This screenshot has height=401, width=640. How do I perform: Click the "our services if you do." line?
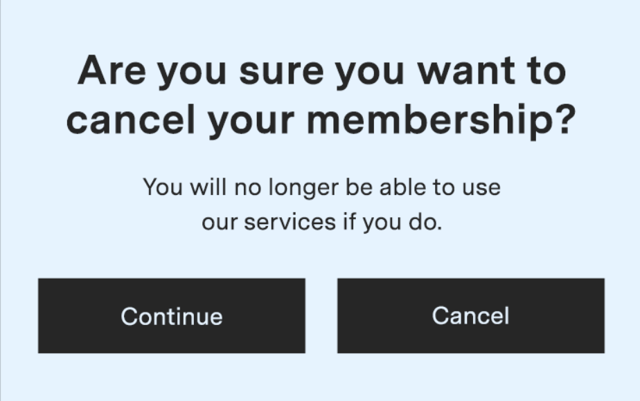click(x=320, y=222)
